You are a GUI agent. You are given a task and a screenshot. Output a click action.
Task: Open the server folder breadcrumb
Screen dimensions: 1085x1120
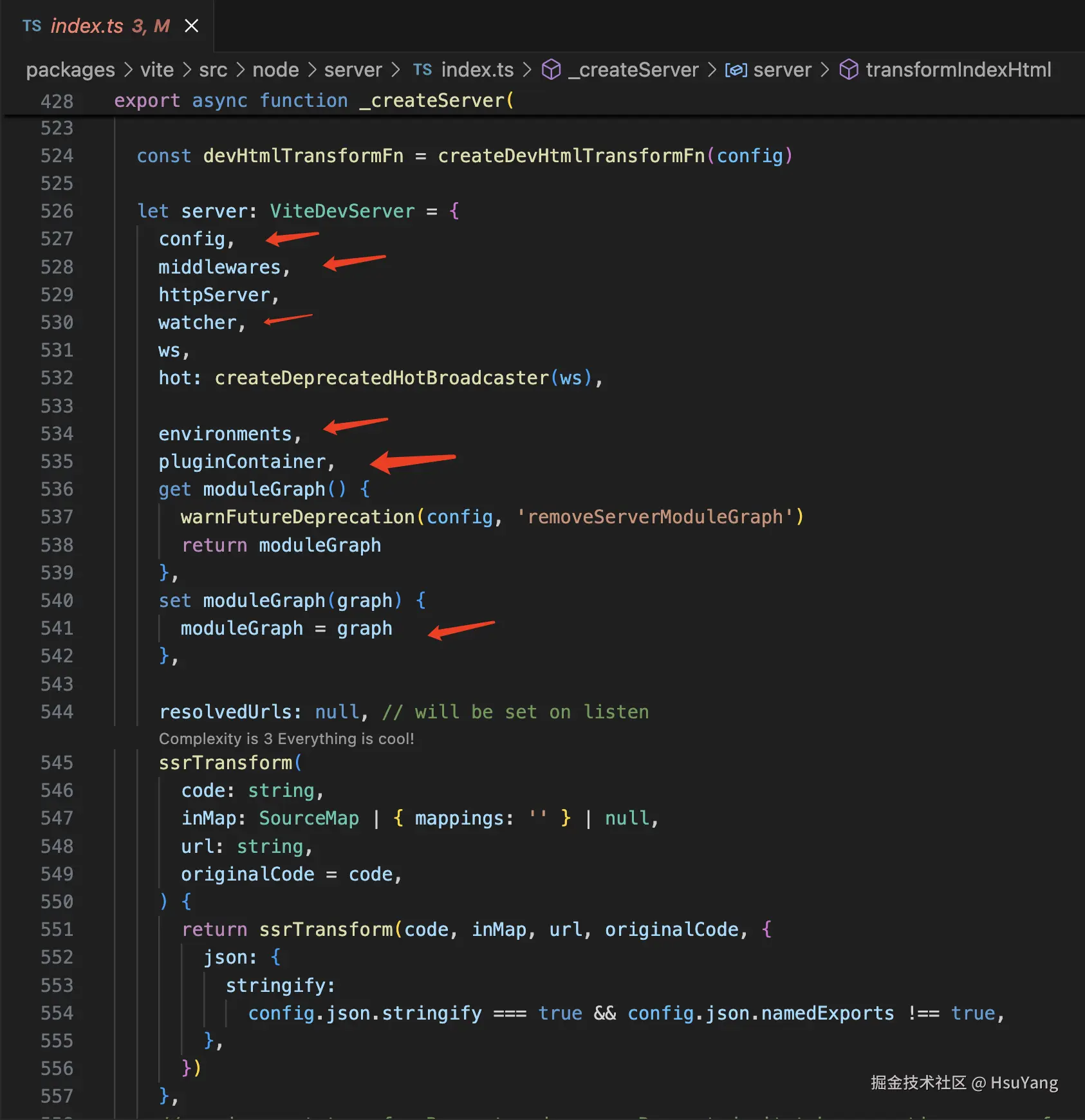pos(353,70)
